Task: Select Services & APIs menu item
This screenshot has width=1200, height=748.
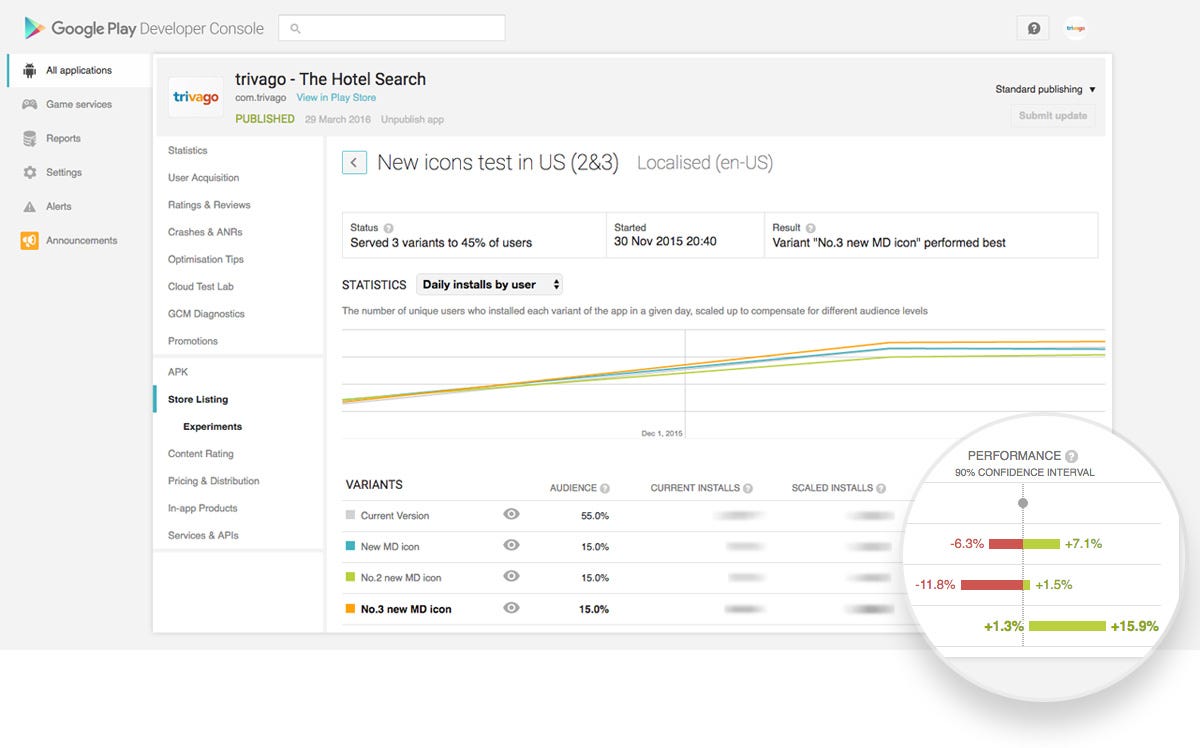Action: click(x=203, y=535)
